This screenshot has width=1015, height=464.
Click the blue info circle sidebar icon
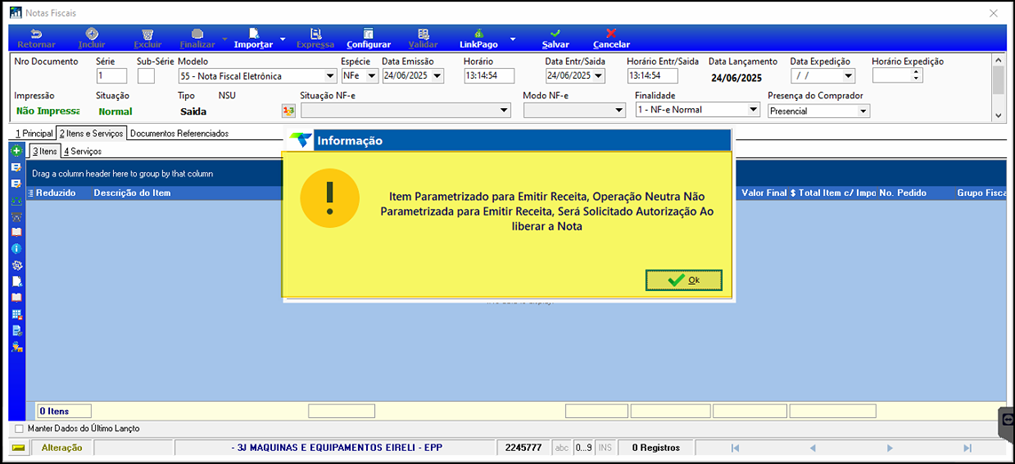[x=17, y=248]
